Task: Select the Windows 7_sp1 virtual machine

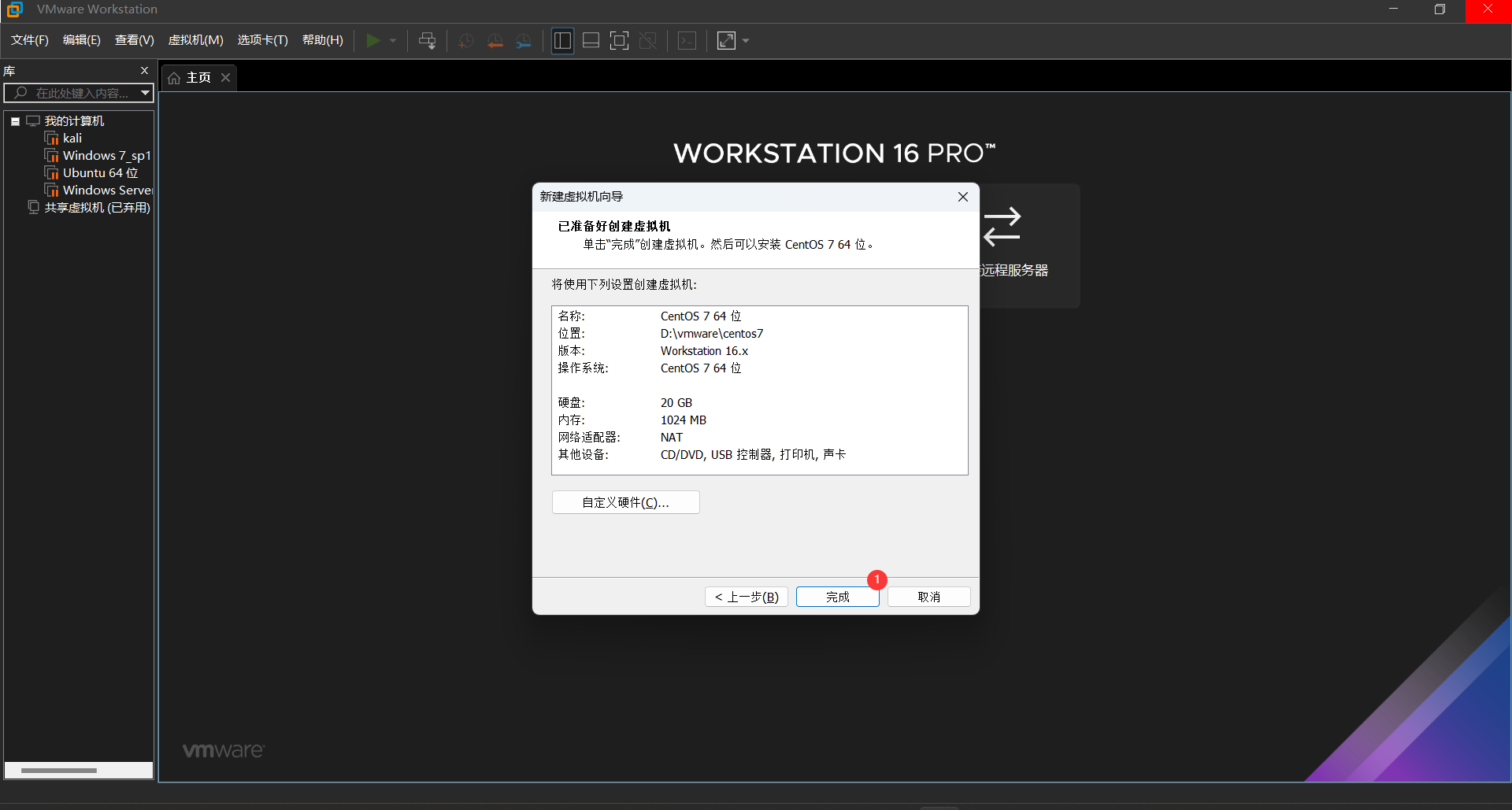Action: click(x=106, y=155)
